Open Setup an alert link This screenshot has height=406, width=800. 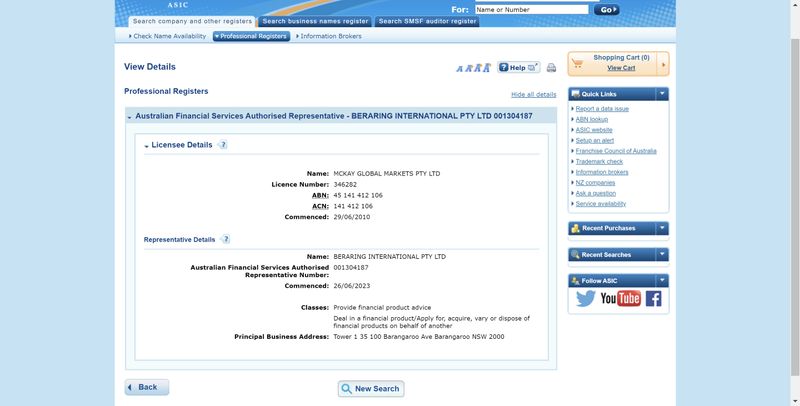tap(595, 140)
